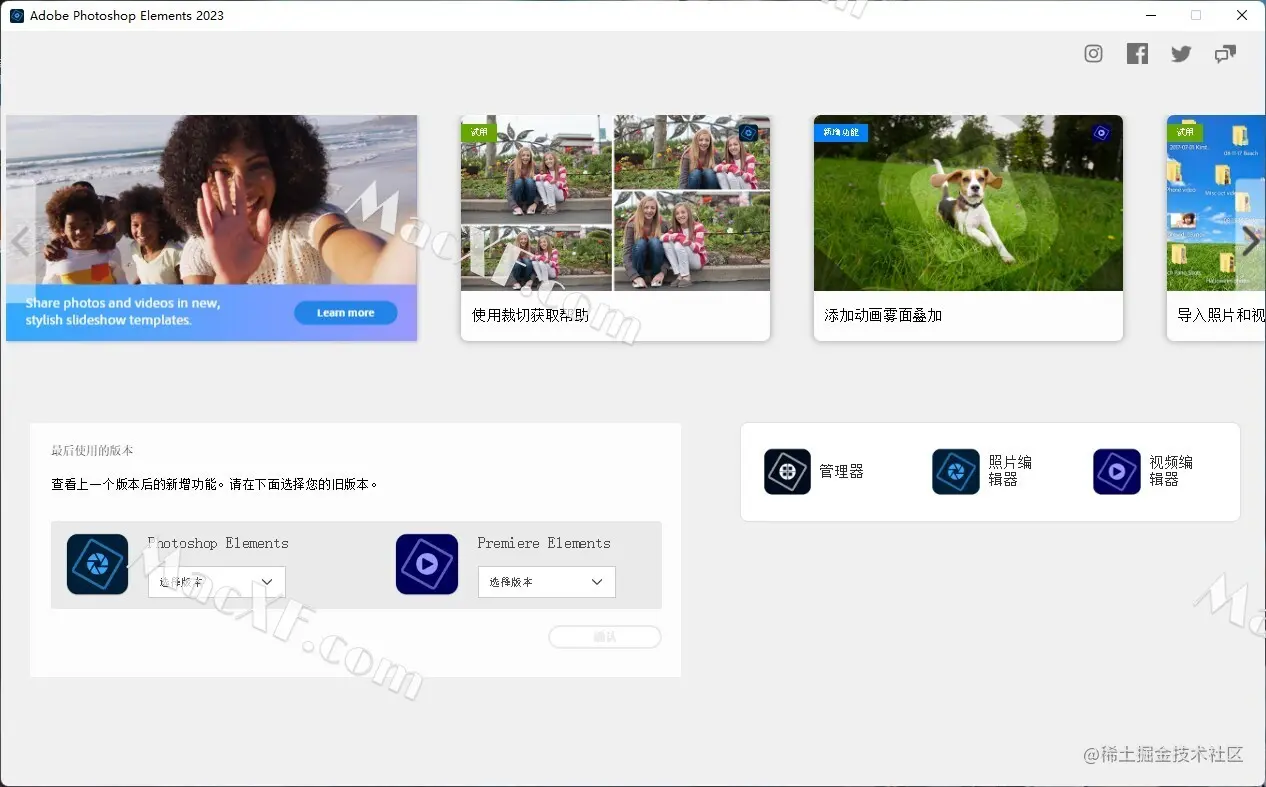Click Photoshop Elements app icon in version panel
The image size is (1266, 787).
tap(97, 564)
